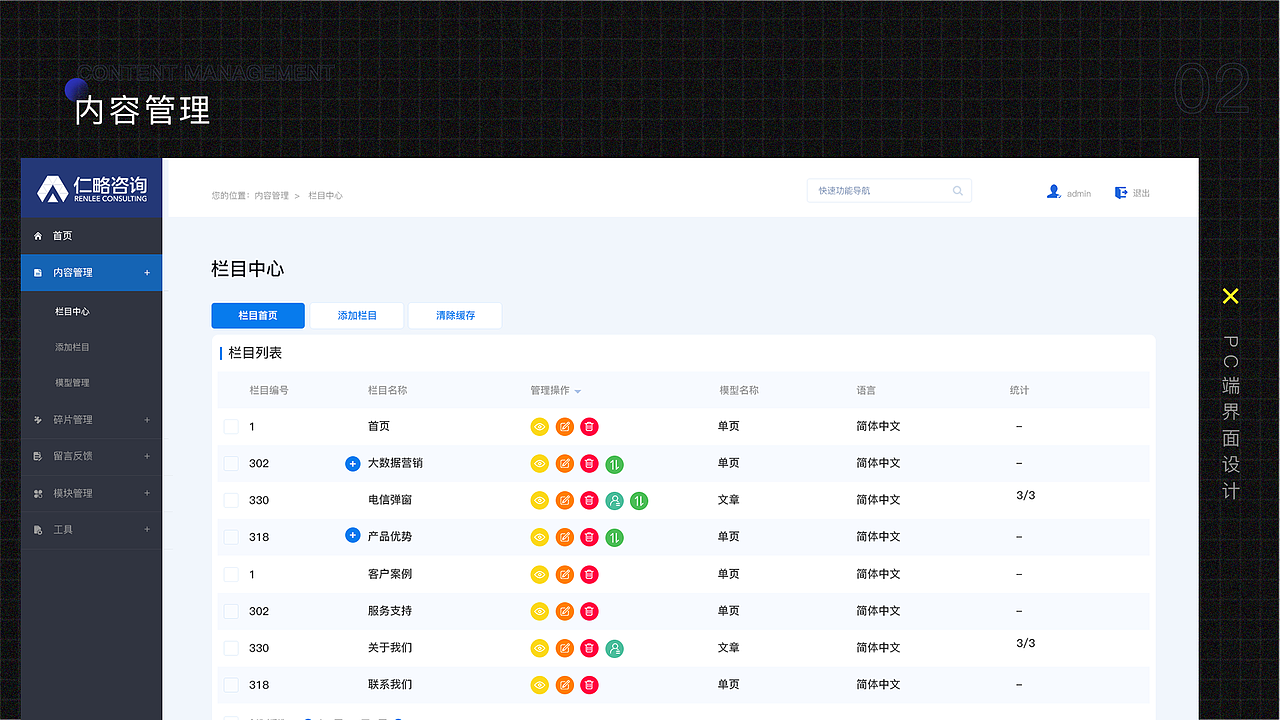Image resolution: width=1280 pixels, height=720 pixels.
Task: Expand the 工具 sidebar section
Action: [147, 530]
